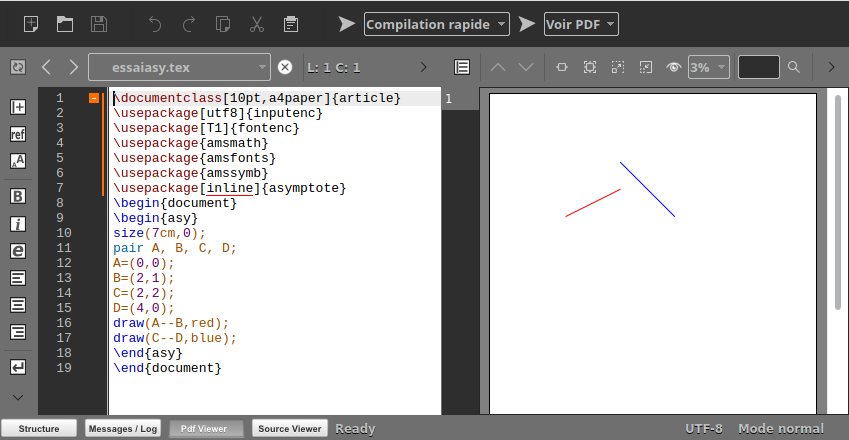Align text left
The height and width of the screenshot is (440, 849).
coord(18,278)
